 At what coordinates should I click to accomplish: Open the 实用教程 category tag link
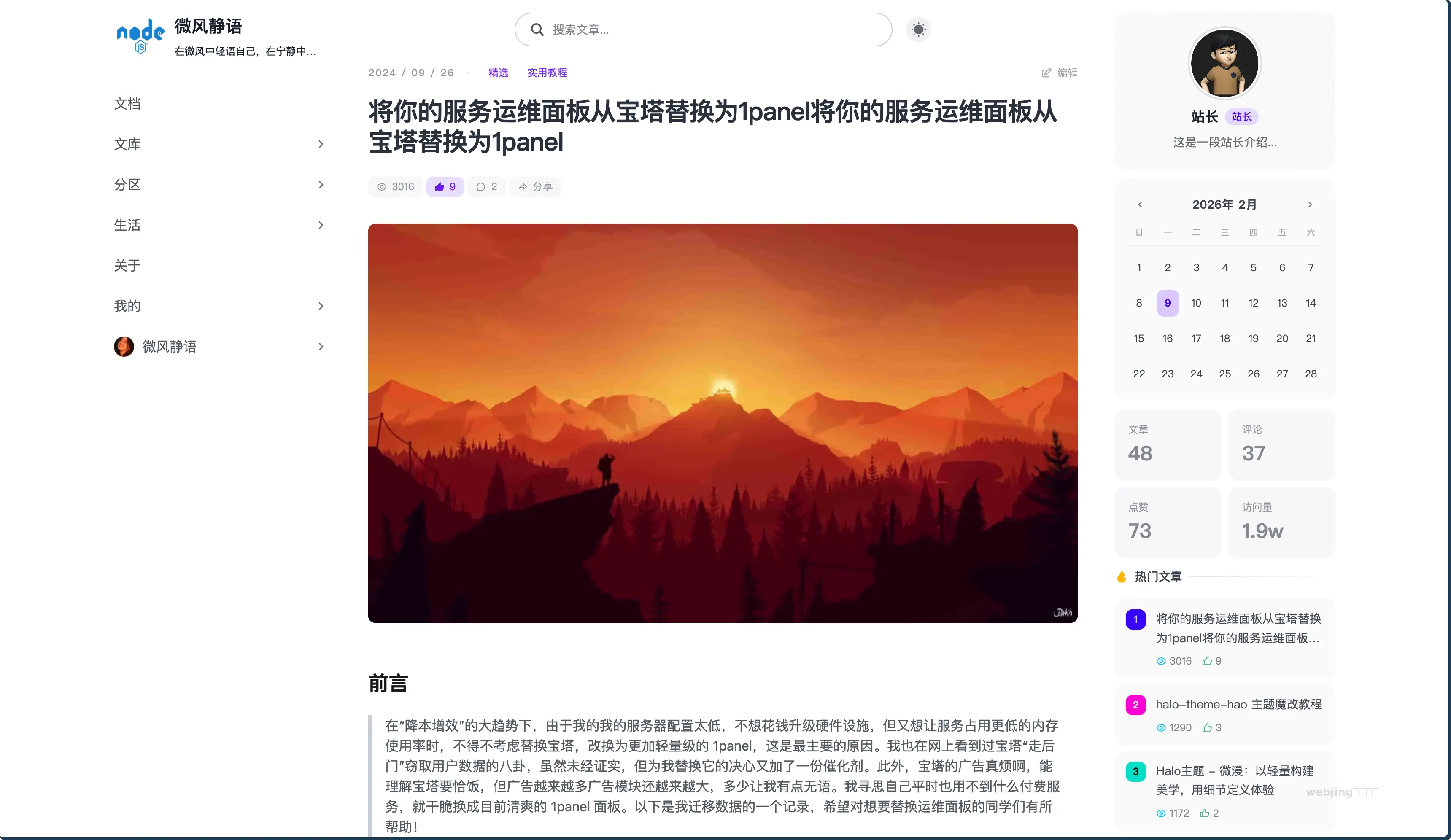tap(547, 73)
